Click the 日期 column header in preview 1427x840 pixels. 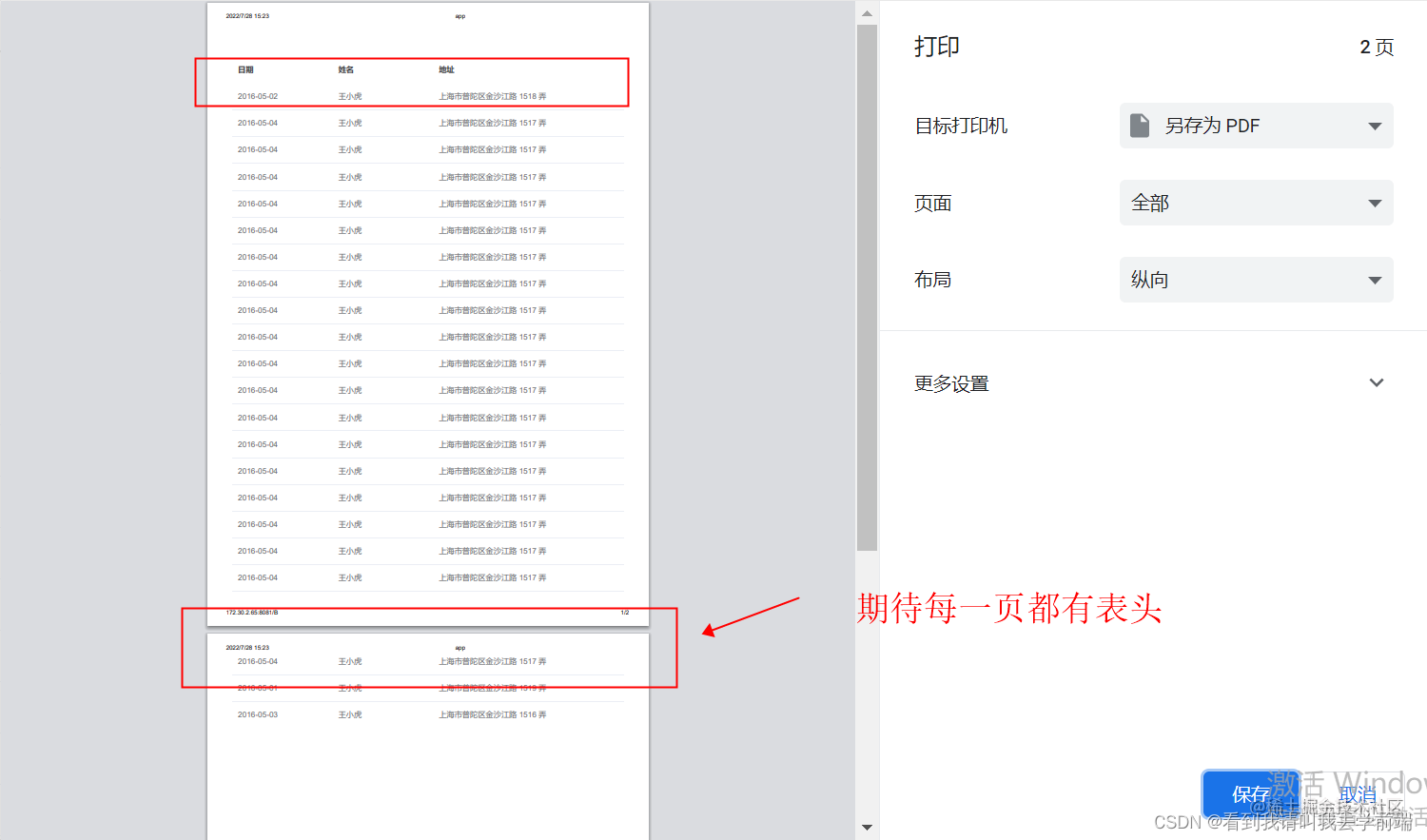(245, 69)
